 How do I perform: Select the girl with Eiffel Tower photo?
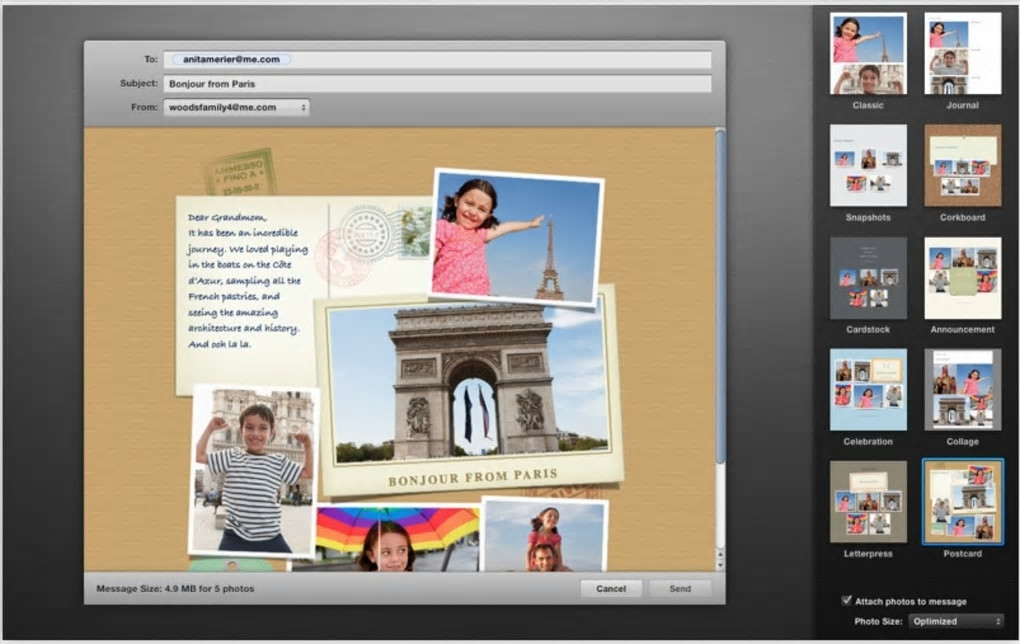(517, 237)
